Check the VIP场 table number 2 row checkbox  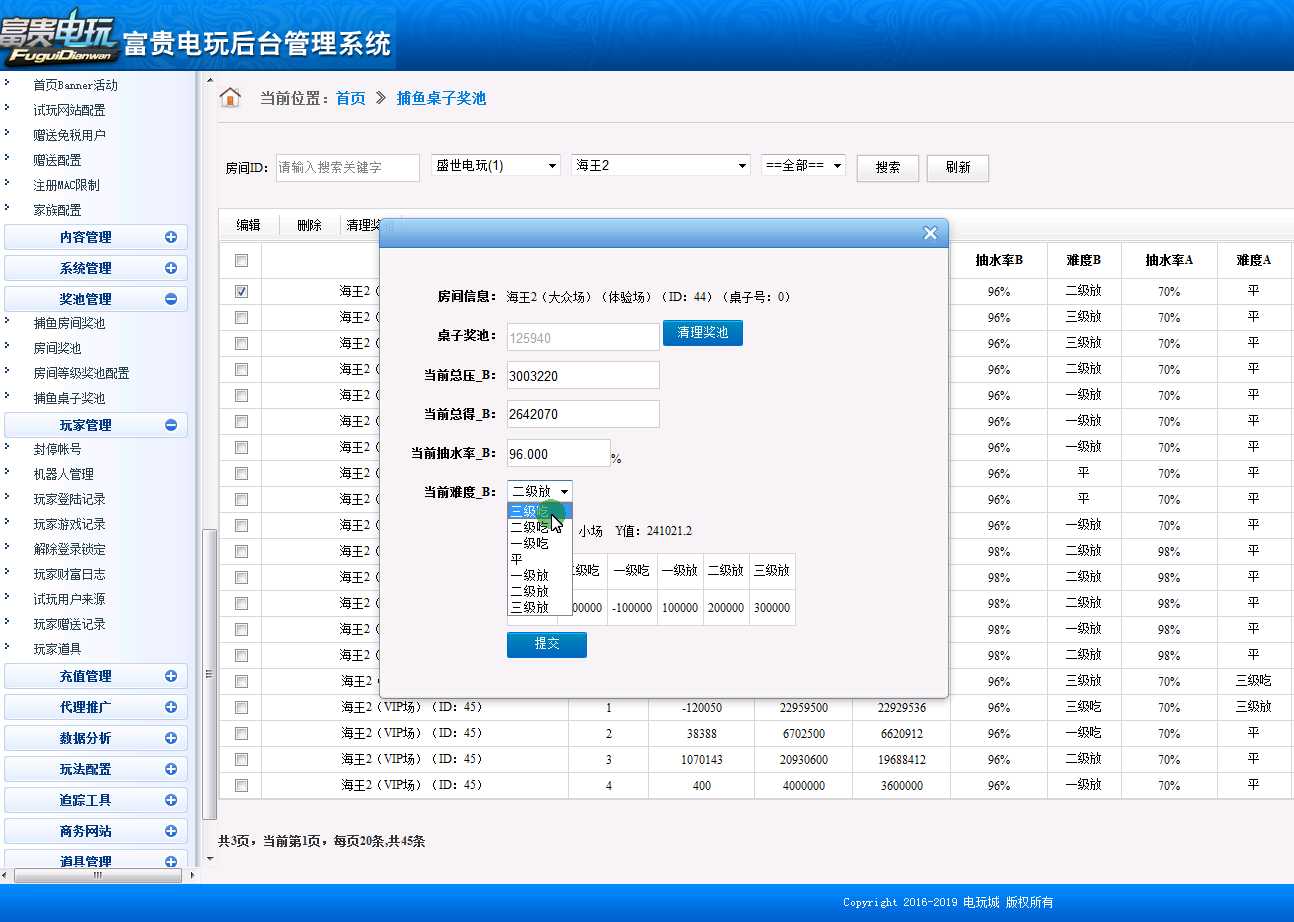click(x=241, y=733)
